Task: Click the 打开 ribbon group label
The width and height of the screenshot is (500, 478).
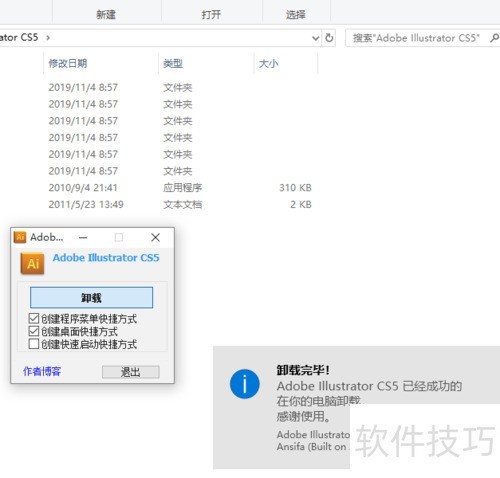Action: pyautogui.click(x=211, y=15)
